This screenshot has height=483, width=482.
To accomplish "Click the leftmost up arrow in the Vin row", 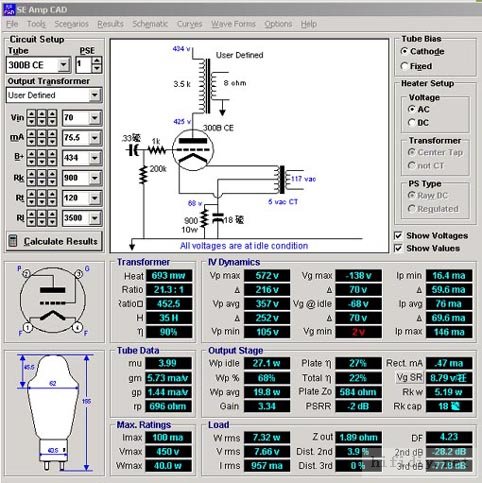I will click(31, 114).
